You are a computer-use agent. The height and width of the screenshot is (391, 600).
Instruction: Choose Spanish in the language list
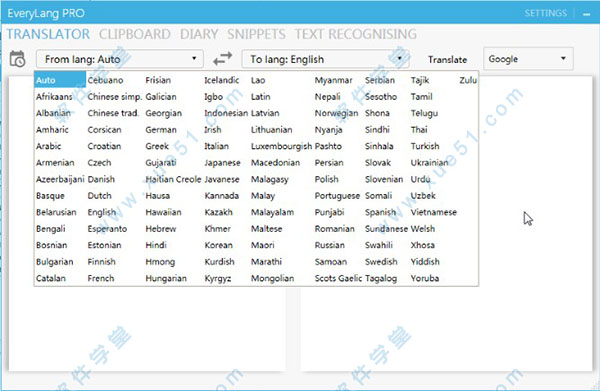(x=380, y=212)
